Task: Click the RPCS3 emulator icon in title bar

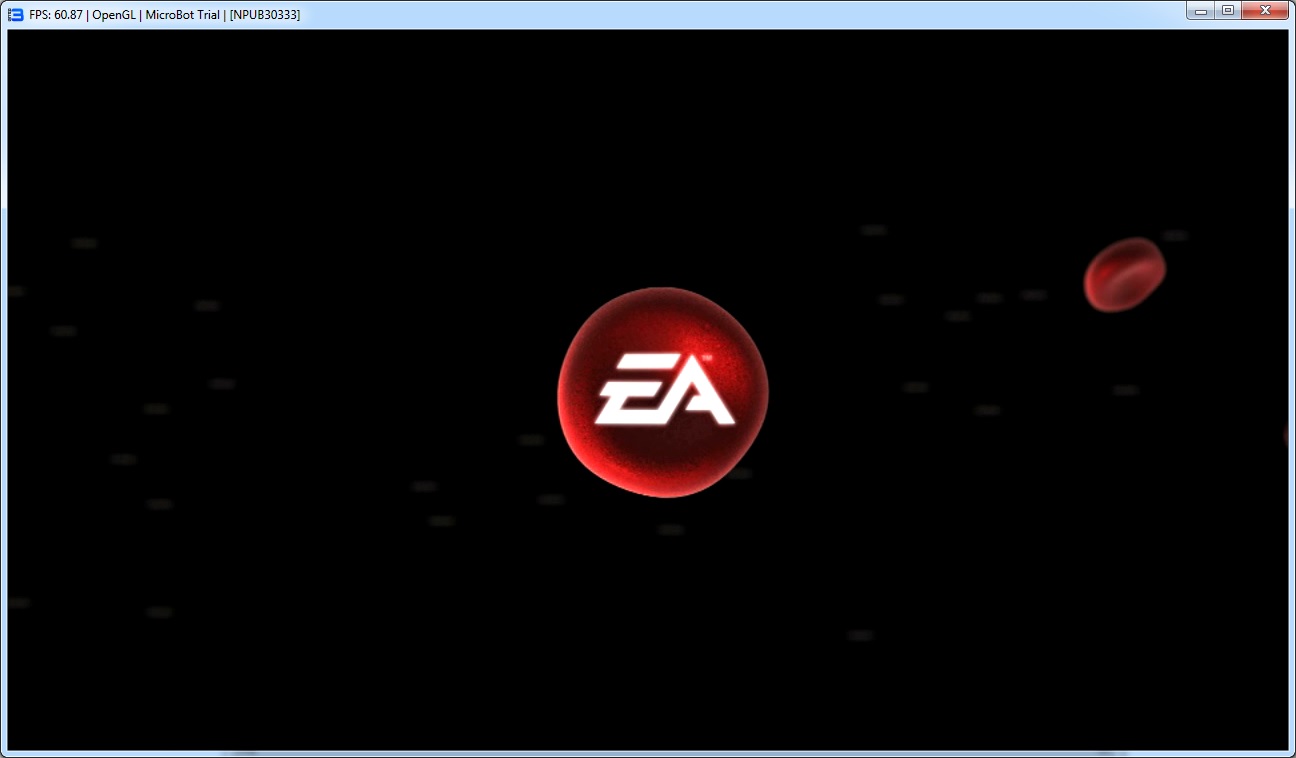Action: 16,14
